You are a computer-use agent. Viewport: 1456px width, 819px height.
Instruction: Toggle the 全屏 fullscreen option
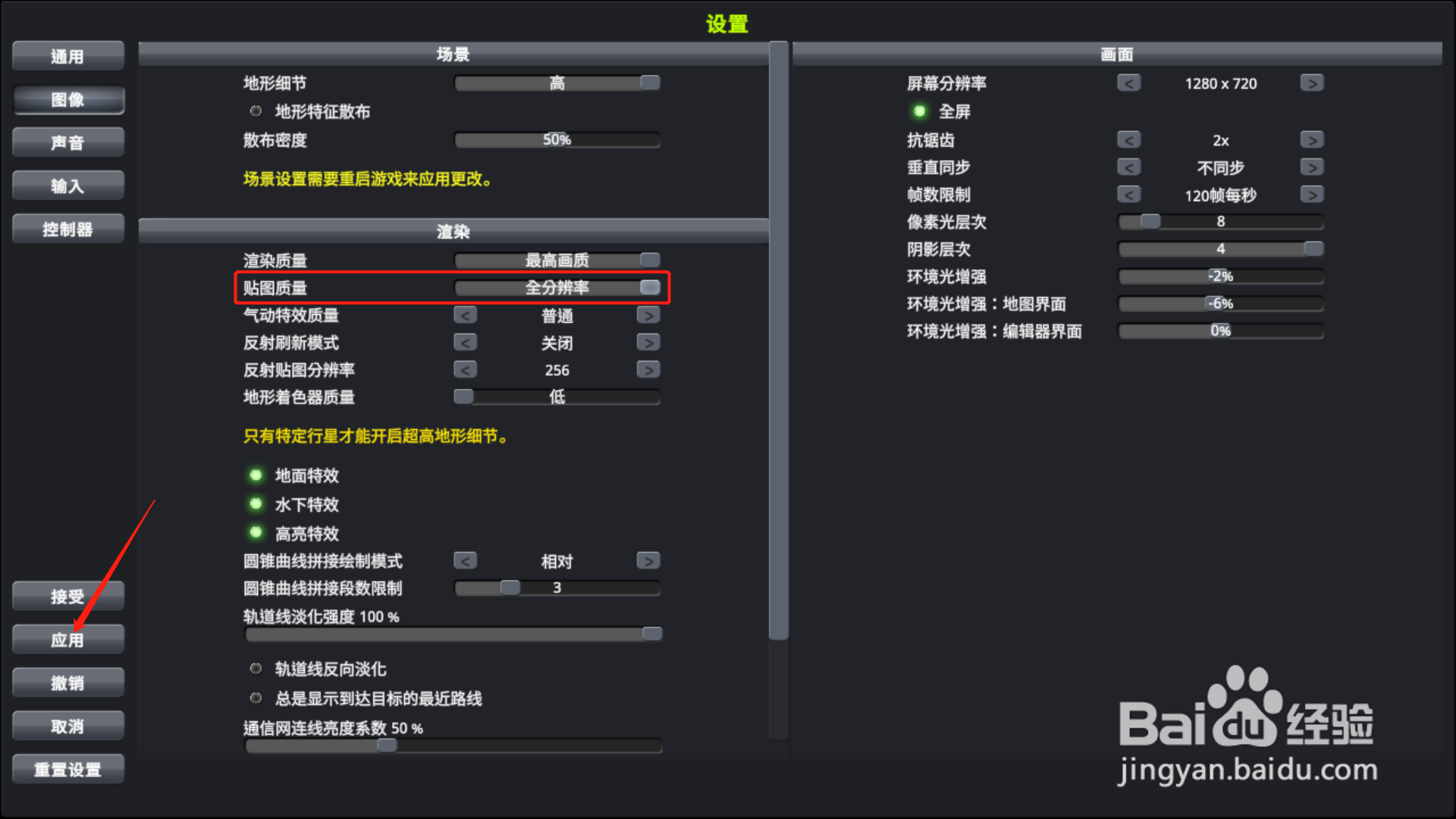pyautogui.click(x=920, y=111)
